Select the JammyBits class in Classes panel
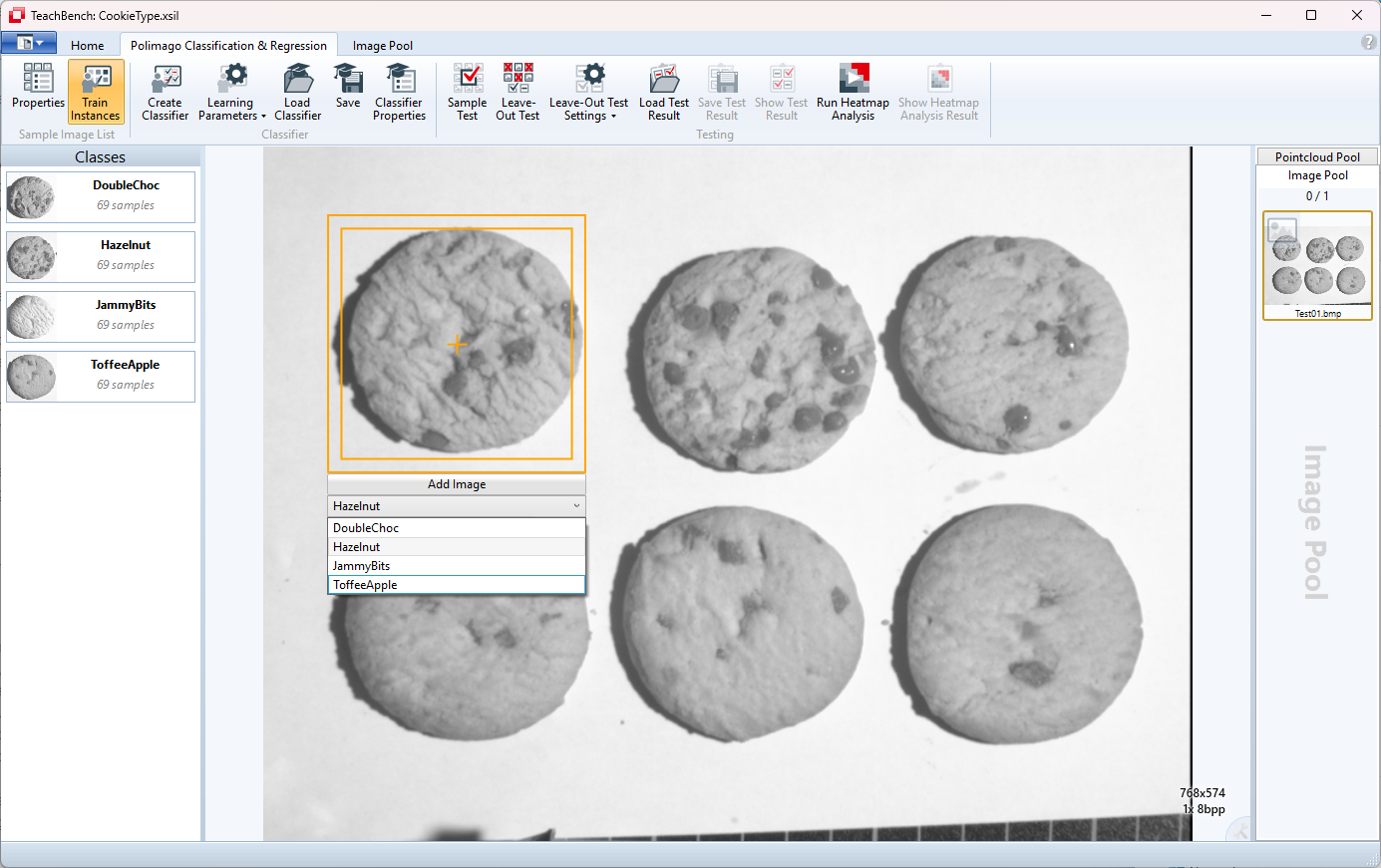This screenshot has height=868, width=1381. [101, 316]
